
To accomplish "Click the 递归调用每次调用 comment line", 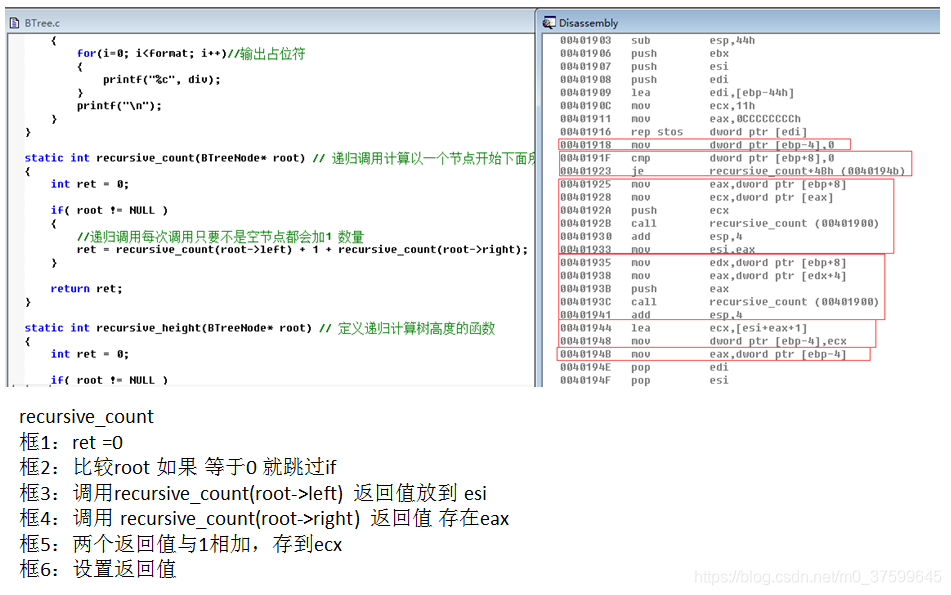I will coord(221,237).
